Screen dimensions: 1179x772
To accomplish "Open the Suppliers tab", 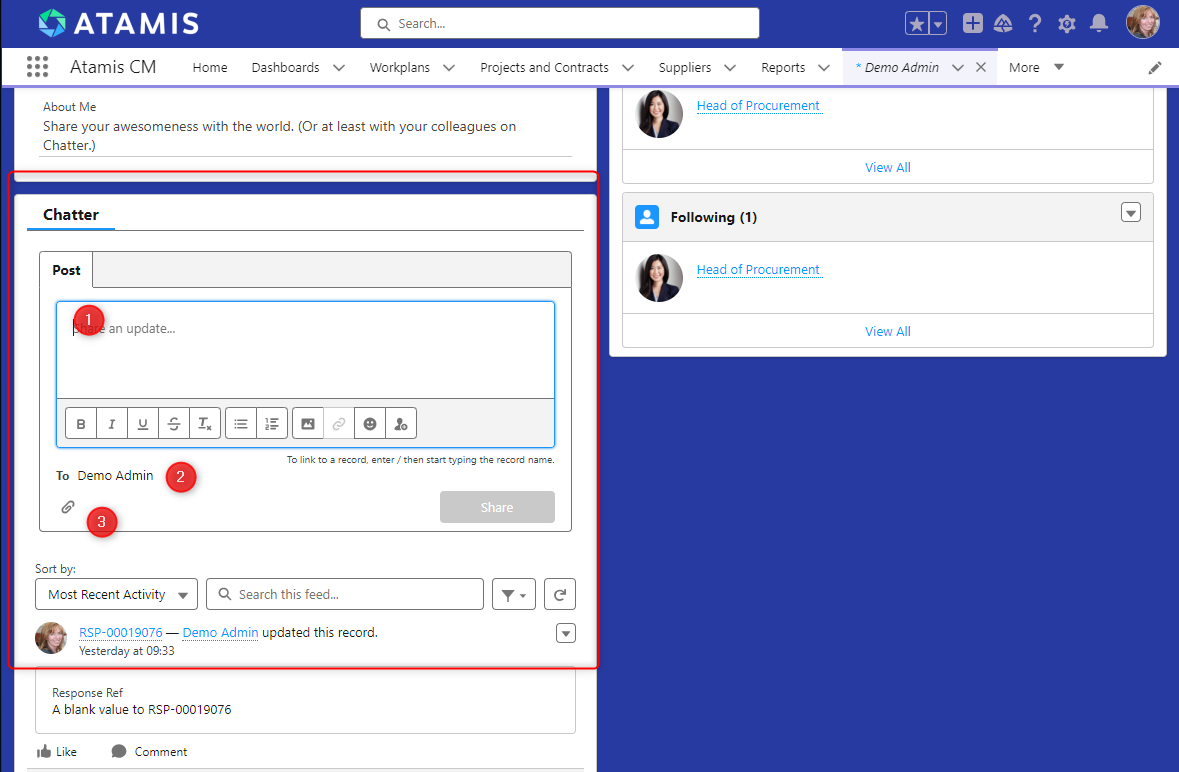I will pos(684,68).
